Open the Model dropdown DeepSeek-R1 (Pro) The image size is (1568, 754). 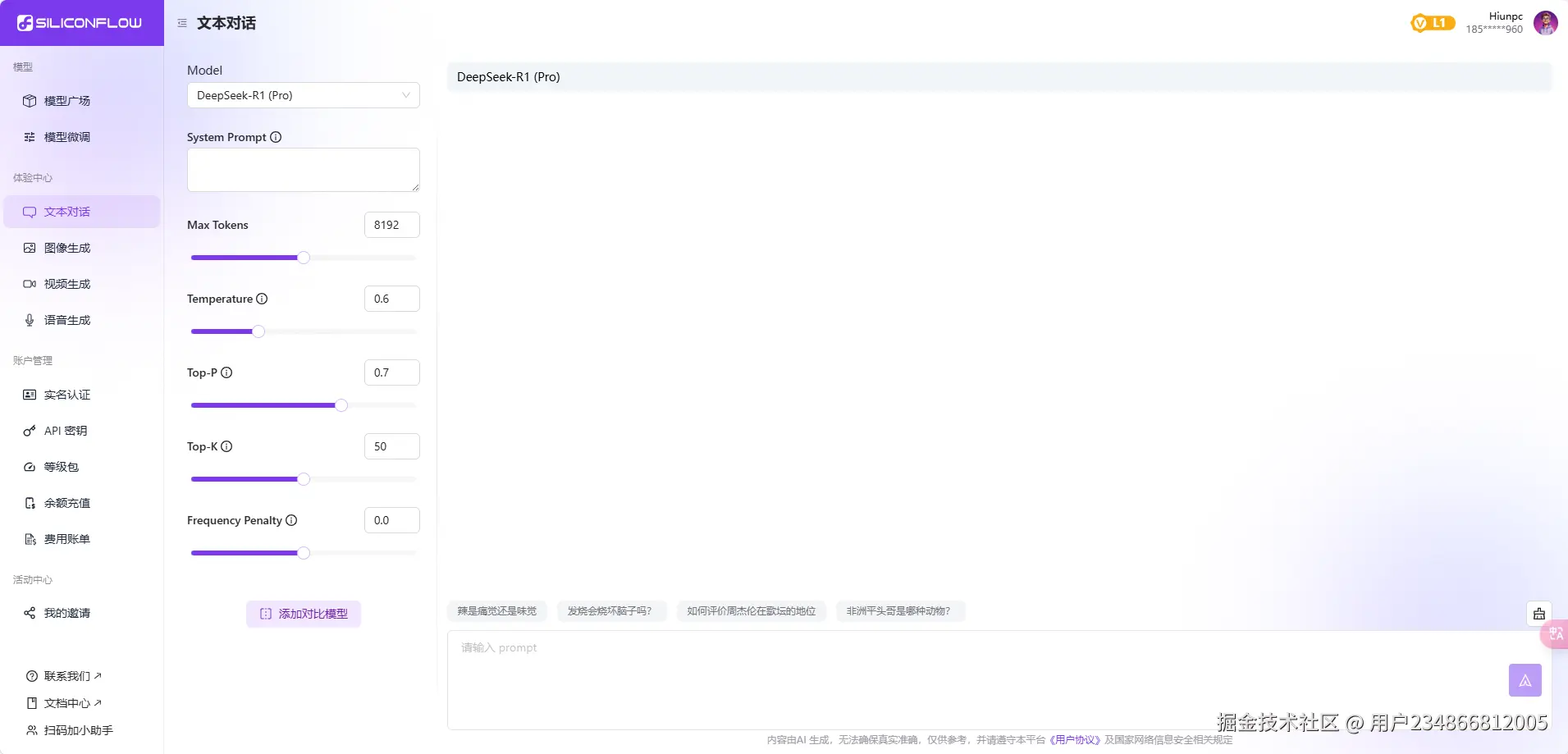point(304,95)
